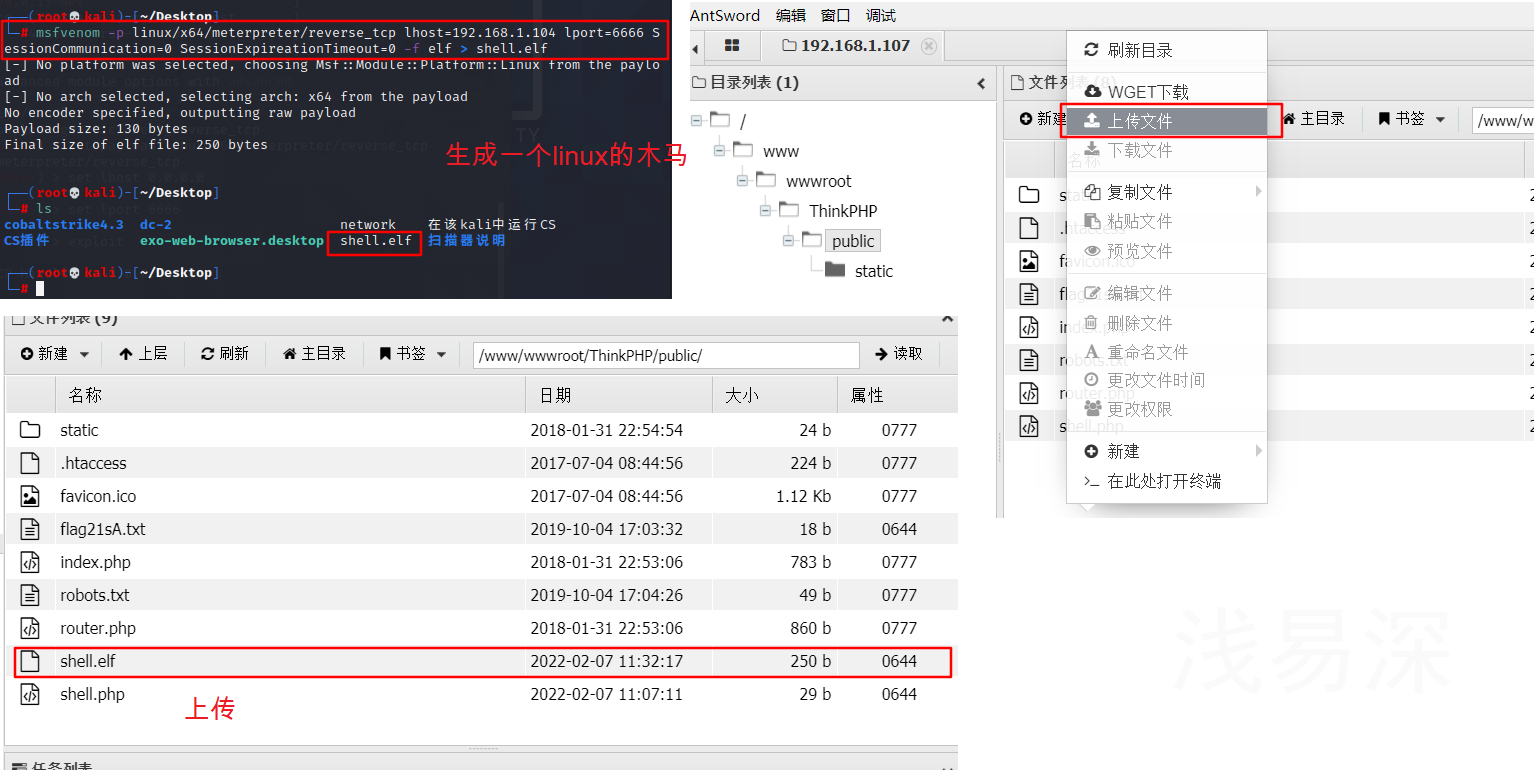Open the 书签 dropdown beside the truncated /www/w path
Screen dimensions: 1540x782
point(1412,118)
